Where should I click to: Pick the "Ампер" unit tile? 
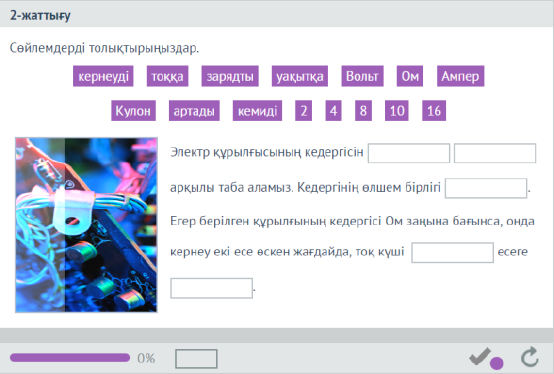(460, 76)
